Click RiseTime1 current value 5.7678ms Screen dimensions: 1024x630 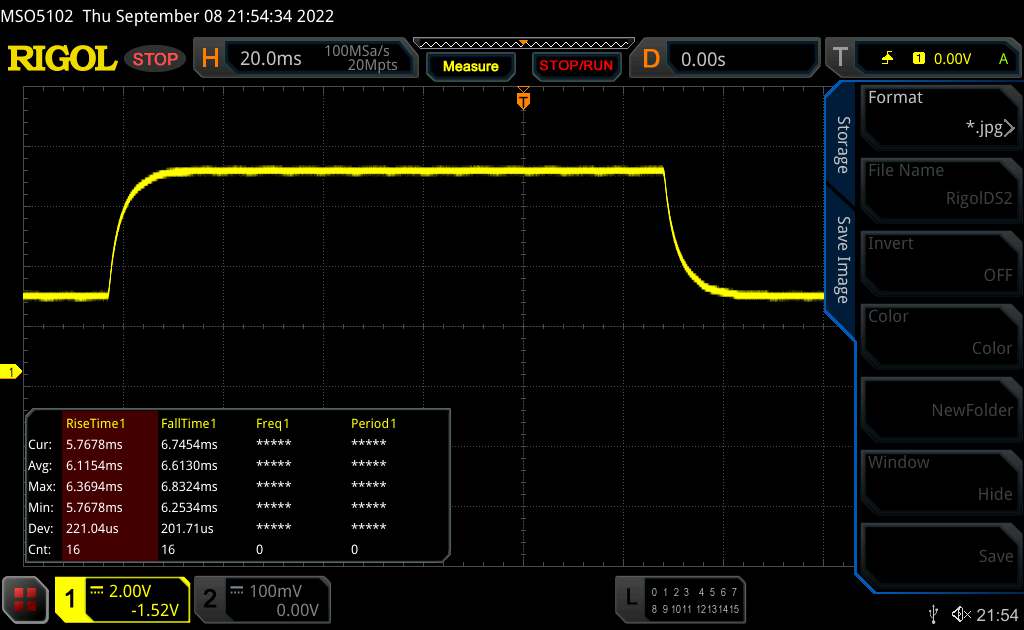pos(94,445)
